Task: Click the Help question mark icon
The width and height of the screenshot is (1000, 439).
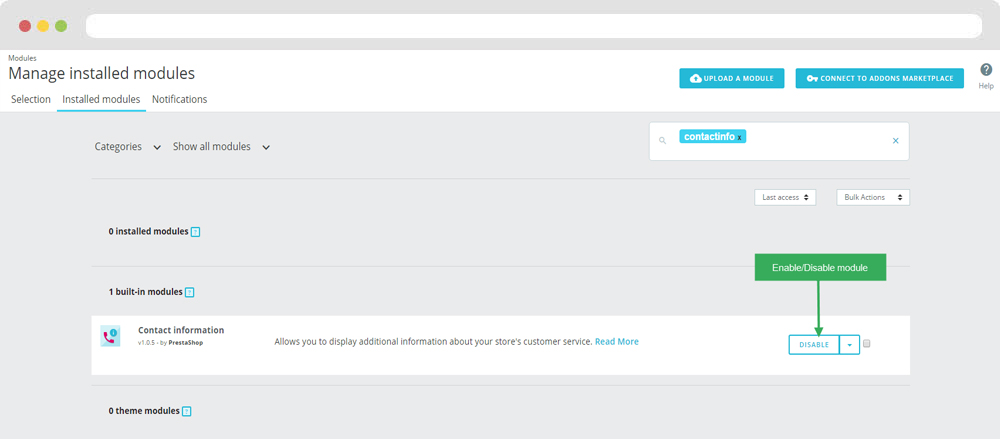Action: [986, 70]
